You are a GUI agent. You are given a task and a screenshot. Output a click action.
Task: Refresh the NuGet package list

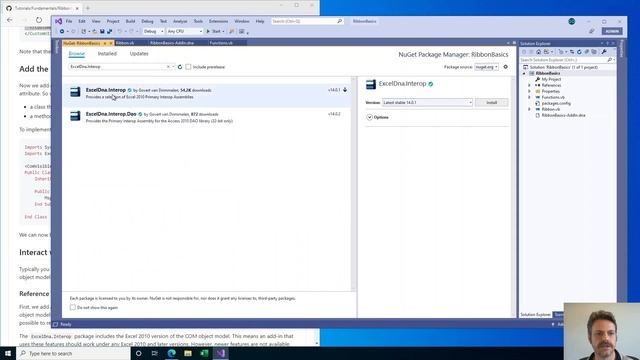pos(180,67)
